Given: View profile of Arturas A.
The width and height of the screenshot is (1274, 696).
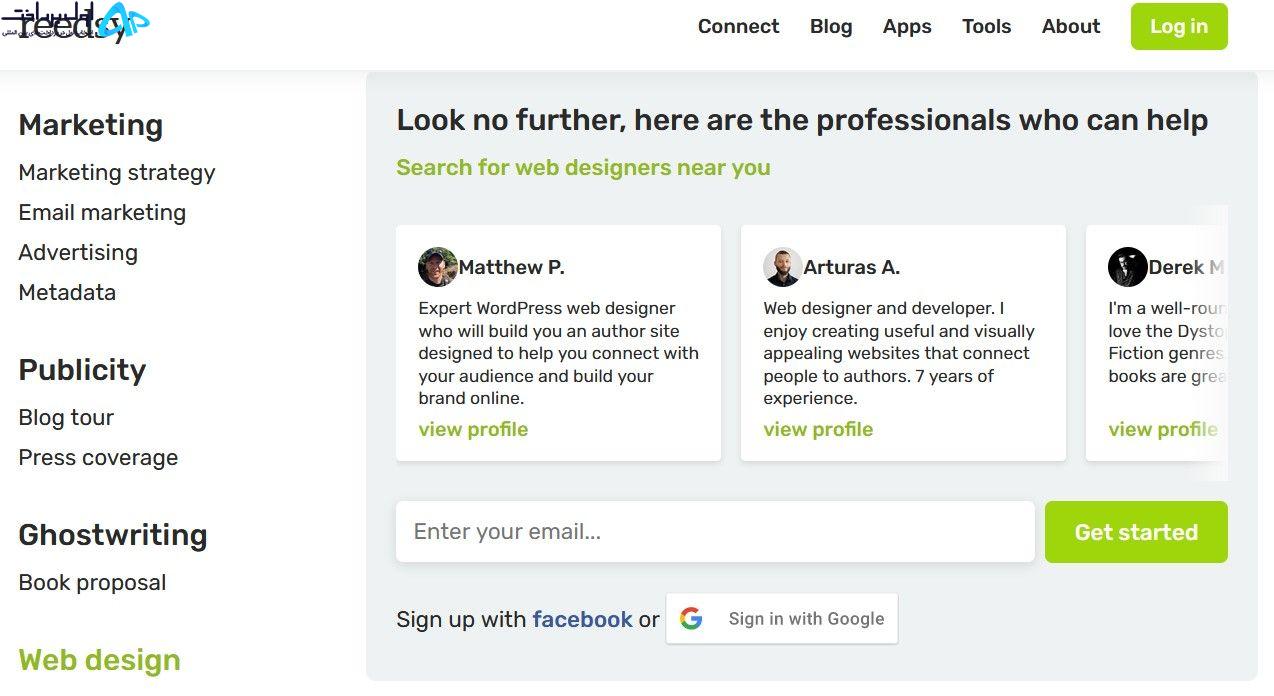Looking at the screenshot, I should pyautogui.click(x=818, y=430).
